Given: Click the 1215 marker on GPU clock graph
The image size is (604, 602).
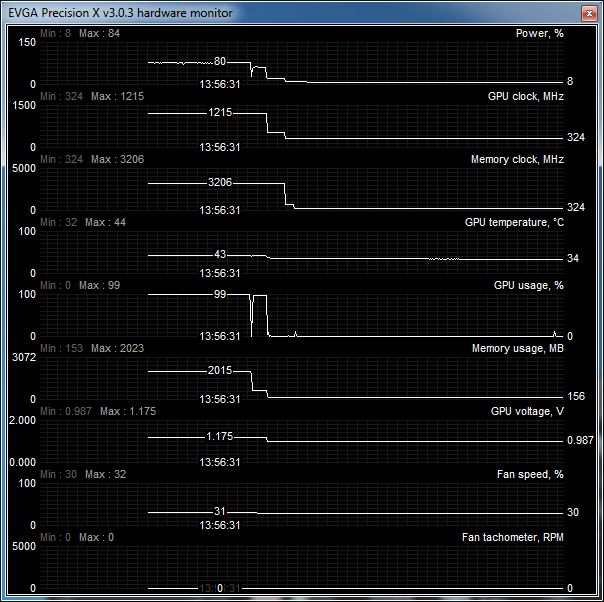Looking at the screenshot, I should coord(220,113).
